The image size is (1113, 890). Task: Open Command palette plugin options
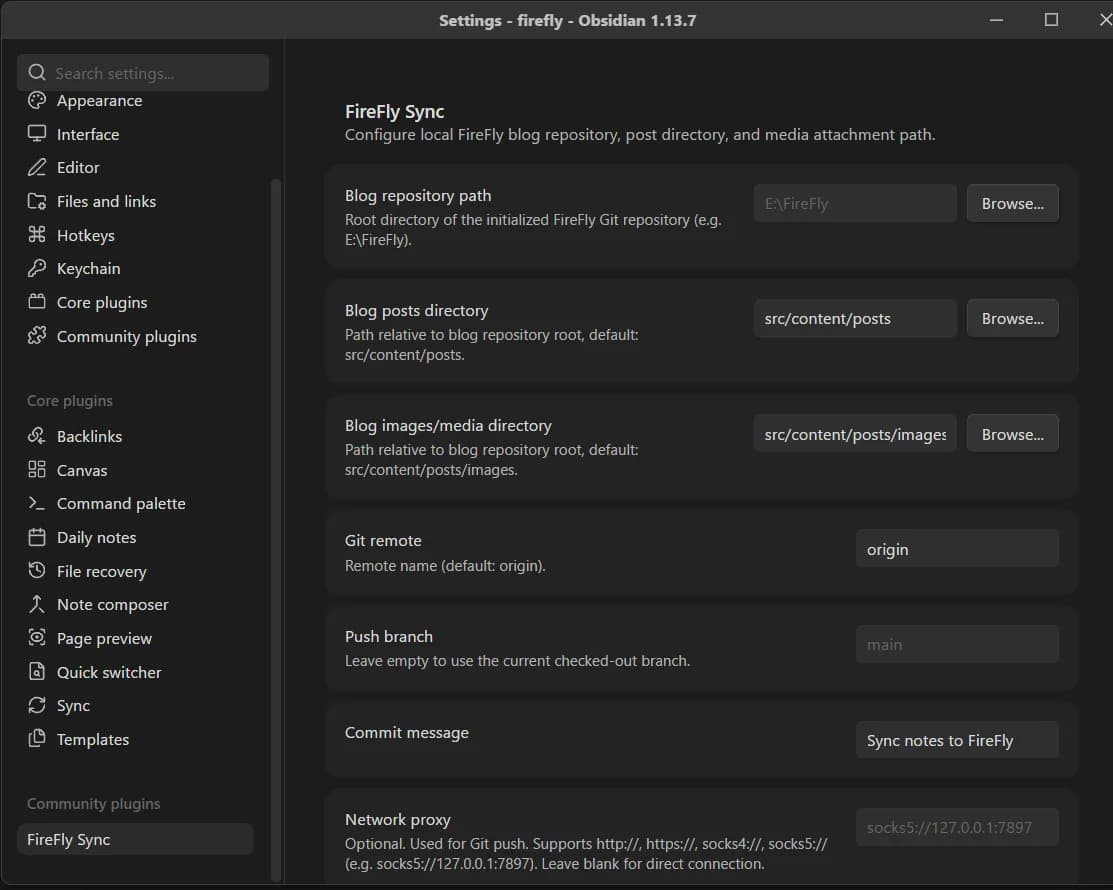pyautogui.click(x=135, y=503)
